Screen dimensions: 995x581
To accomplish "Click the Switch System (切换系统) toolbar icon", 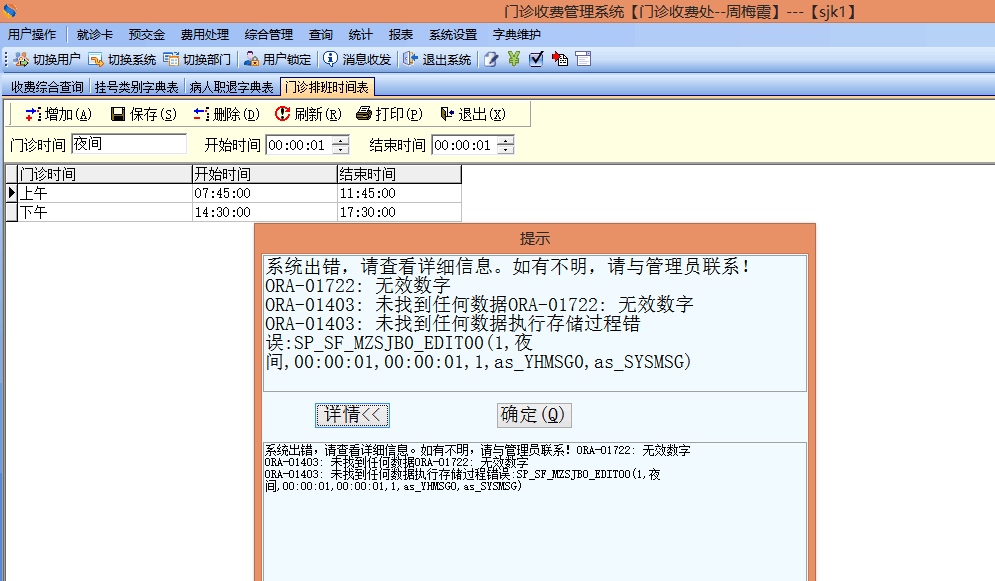I will (96, 60).
